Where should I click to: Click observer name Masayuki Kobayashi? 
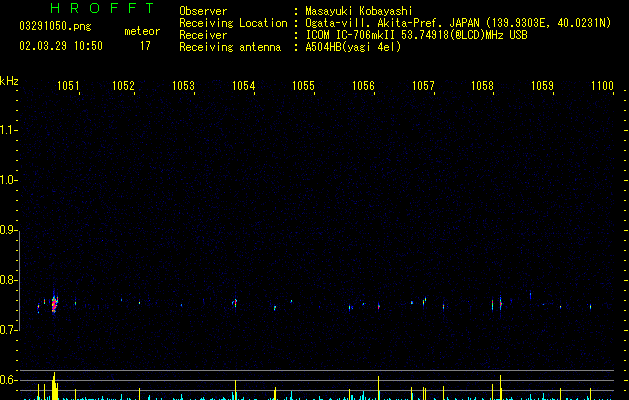click(x=359, y=11)
